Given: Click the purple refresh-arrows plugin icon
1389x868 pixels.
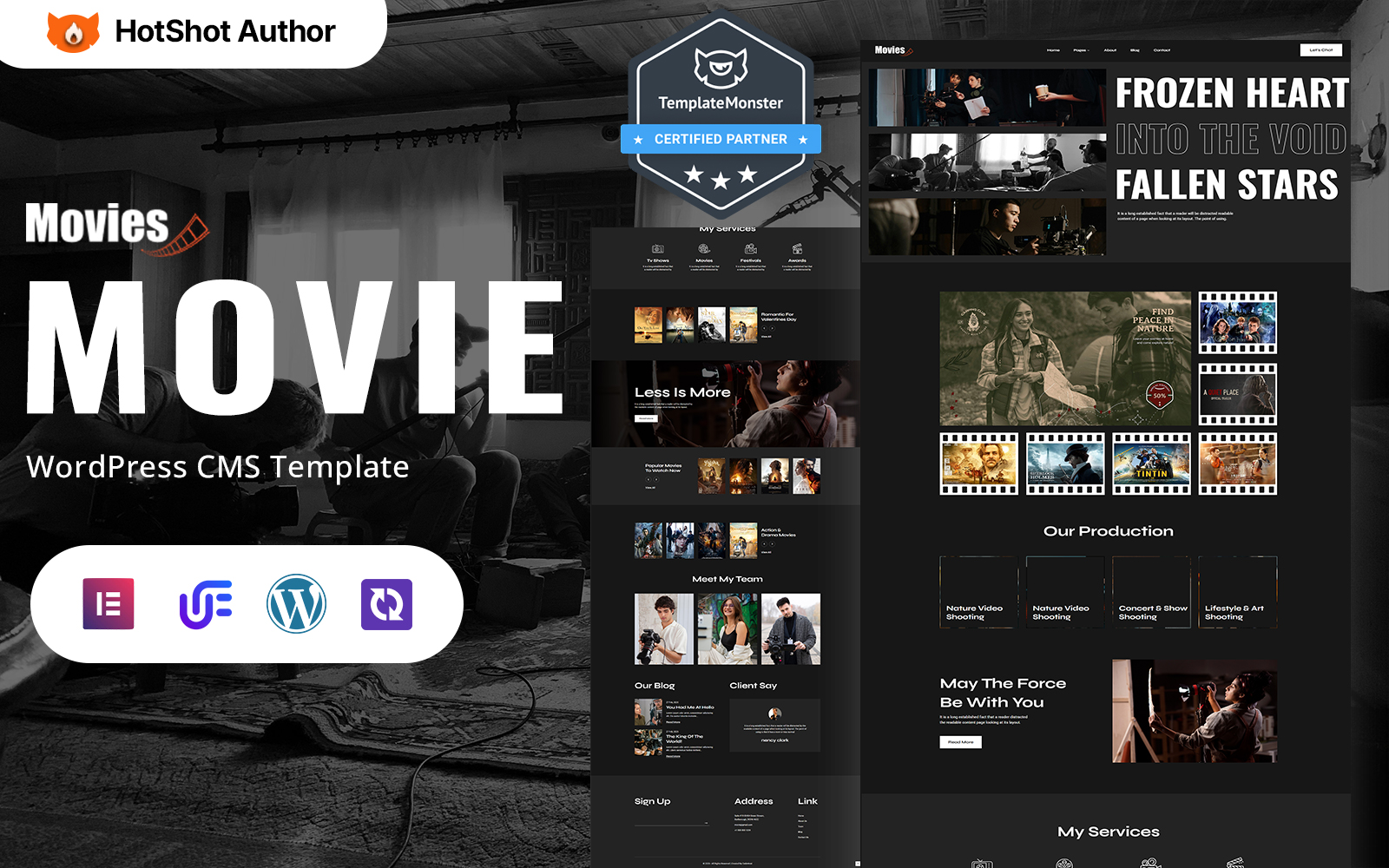Looking at the screenshot, I should pos(386,603).
